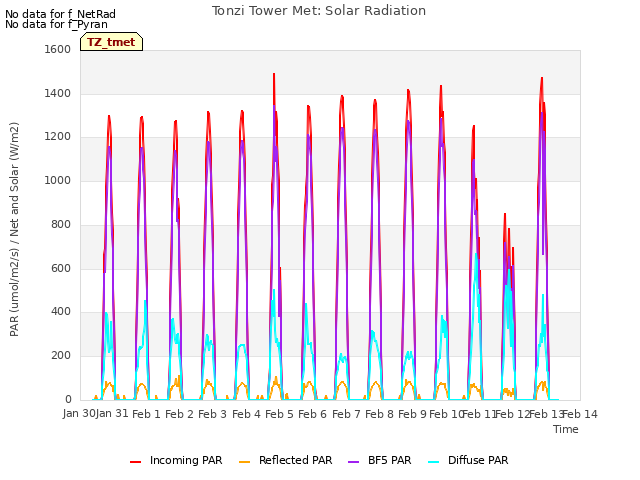Click the 800 y-axis tick label
This screenshot has width=640, height=480.
click(x=61, y=224)
